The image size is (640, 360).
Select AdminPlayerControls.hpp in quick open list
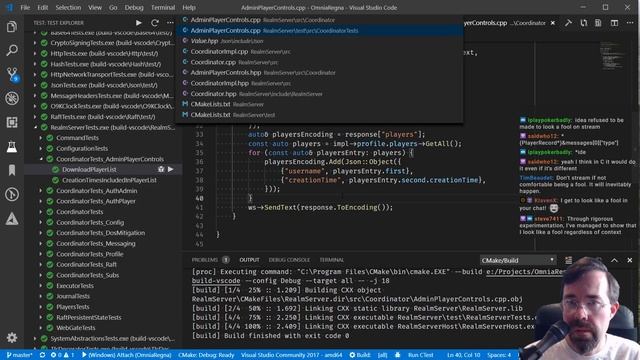pyautogui.click(x=320, y=73)
